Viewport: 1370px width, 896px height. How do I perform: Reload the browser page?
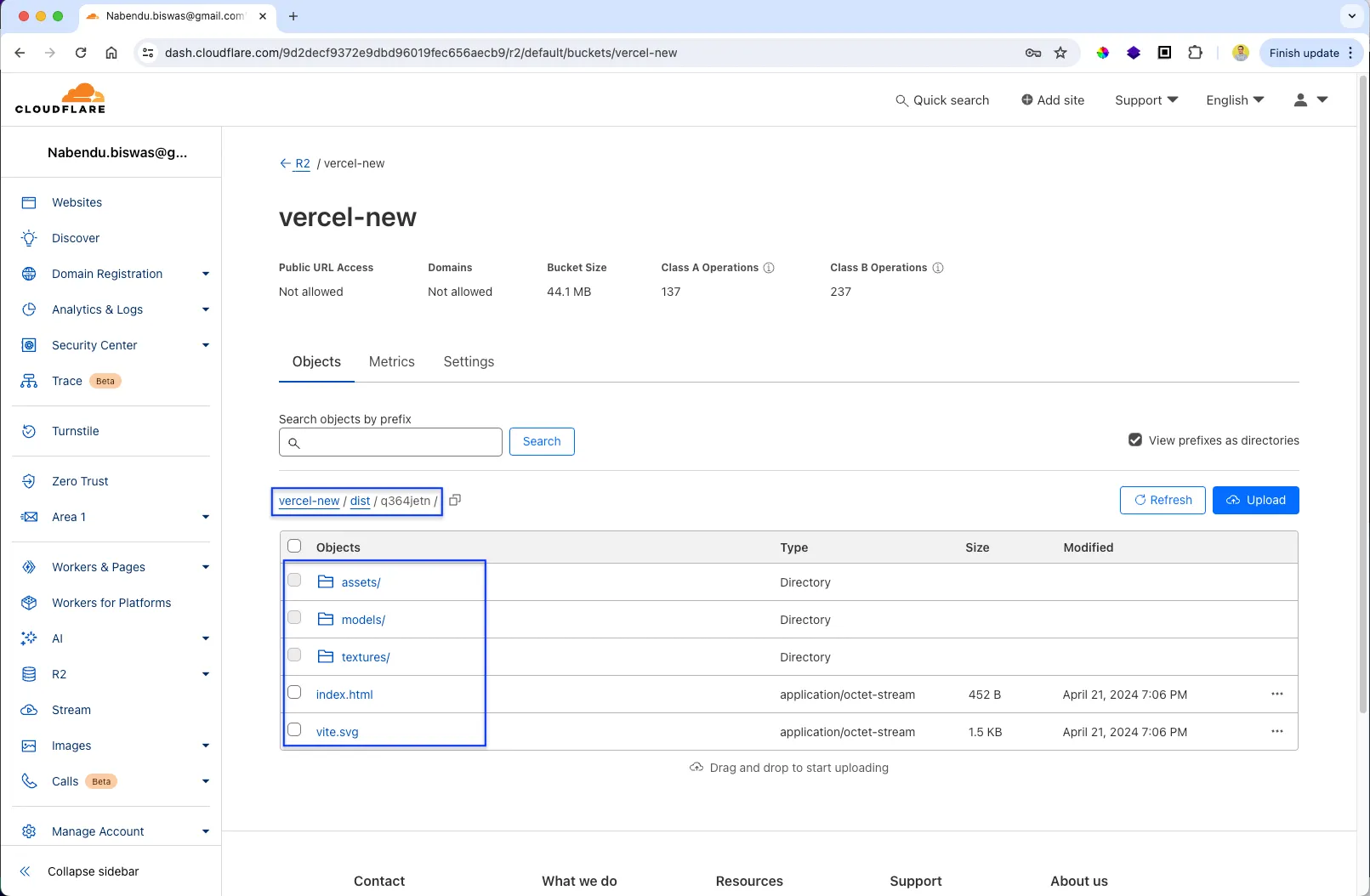(x=81, y=53)
